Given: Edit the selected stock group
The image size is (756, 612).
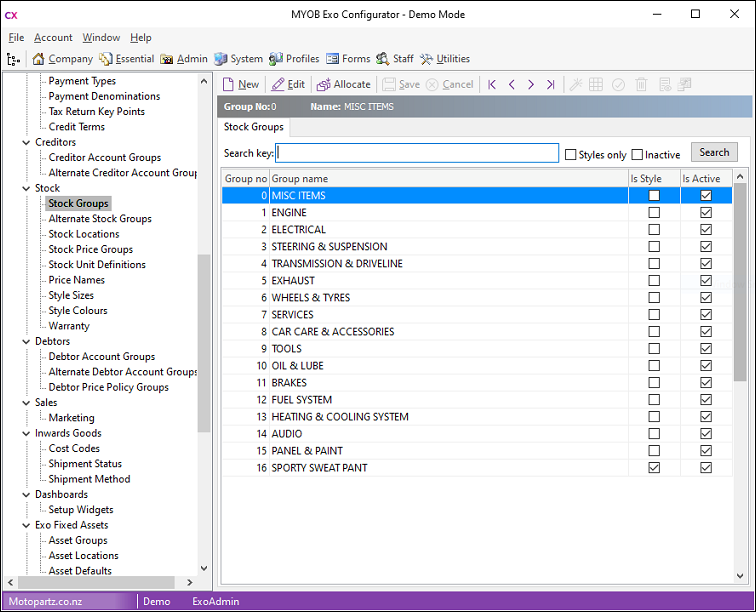Looking at the screenshot, I should tap(288, 84).
